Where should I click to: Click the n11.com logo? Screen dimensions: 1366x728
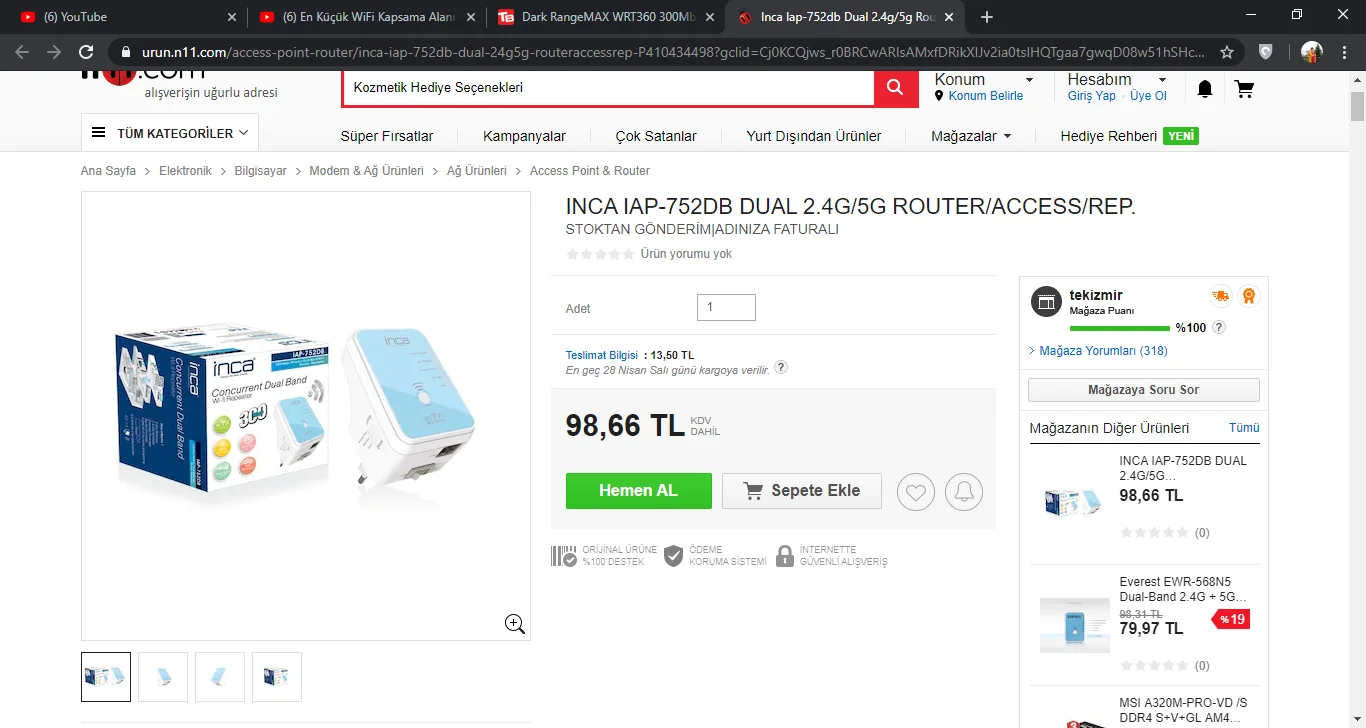tap(143, 75)
